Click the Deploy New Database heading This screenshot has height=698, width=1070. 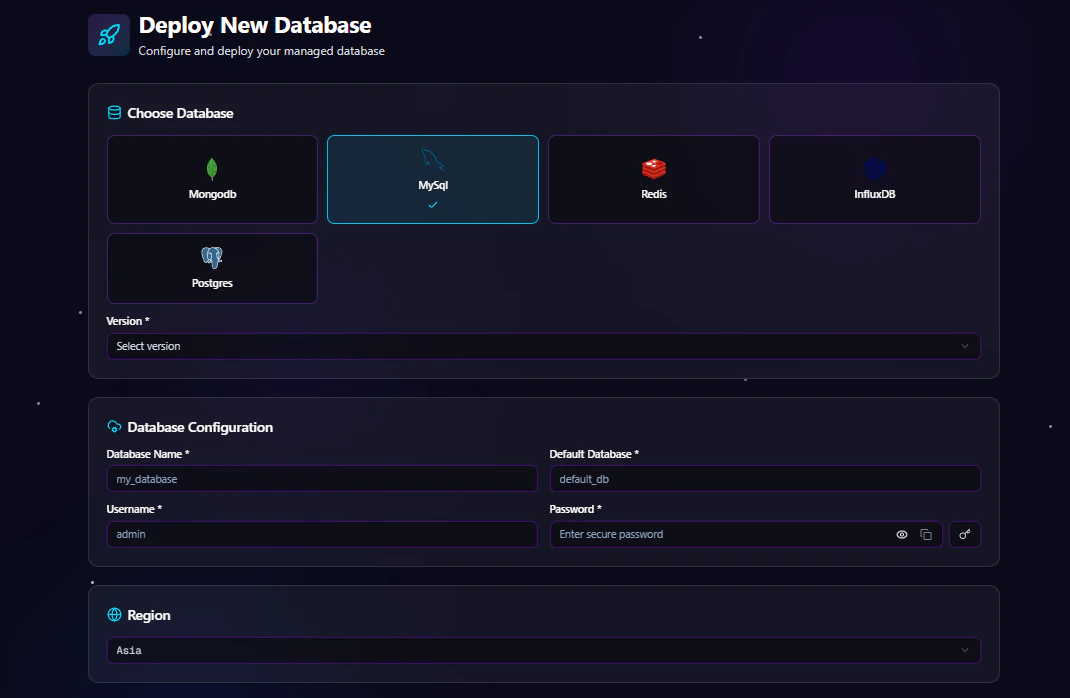click(x=255, y=25)
